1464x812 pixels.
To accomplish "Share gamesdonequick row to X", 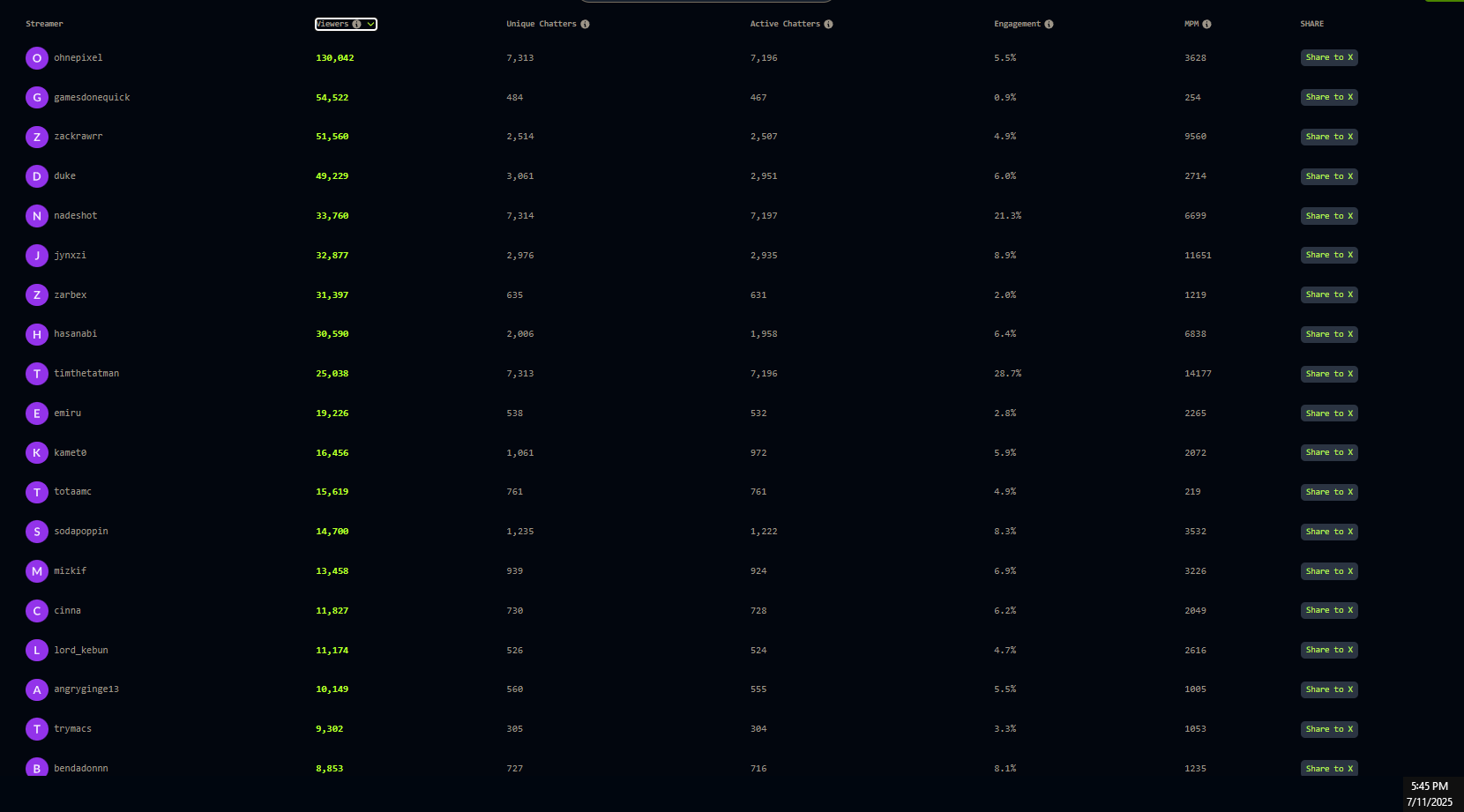I will click(x=1329, y=97).
